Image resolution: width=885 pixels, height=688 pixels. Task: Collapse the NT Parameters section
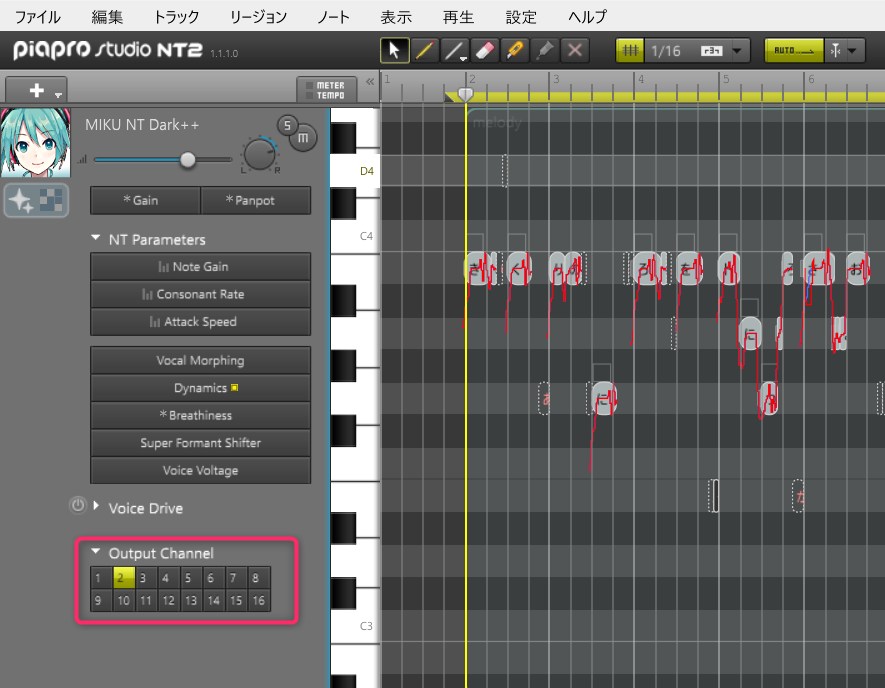coord(96,238)
